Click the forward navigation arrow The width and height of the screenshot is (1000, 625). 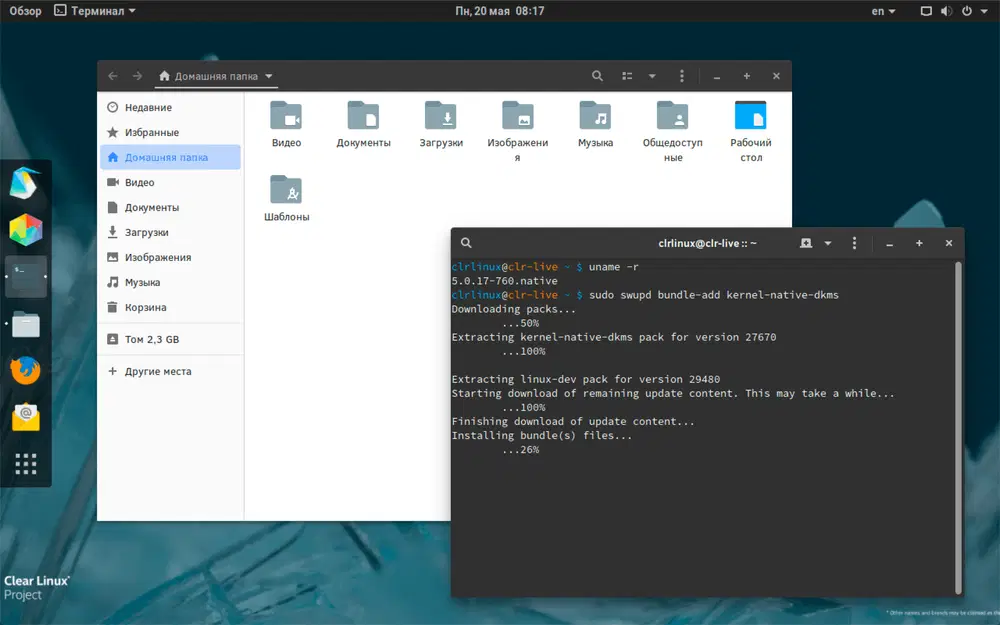(138, 76)
